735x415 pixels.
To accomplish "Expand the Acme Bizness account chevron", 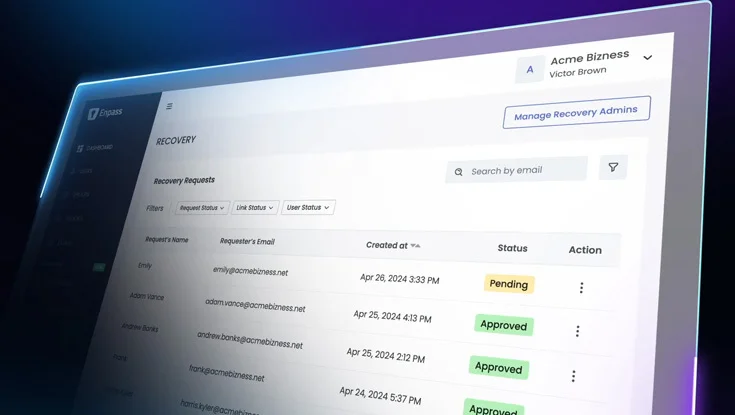I will click(647, 58).
